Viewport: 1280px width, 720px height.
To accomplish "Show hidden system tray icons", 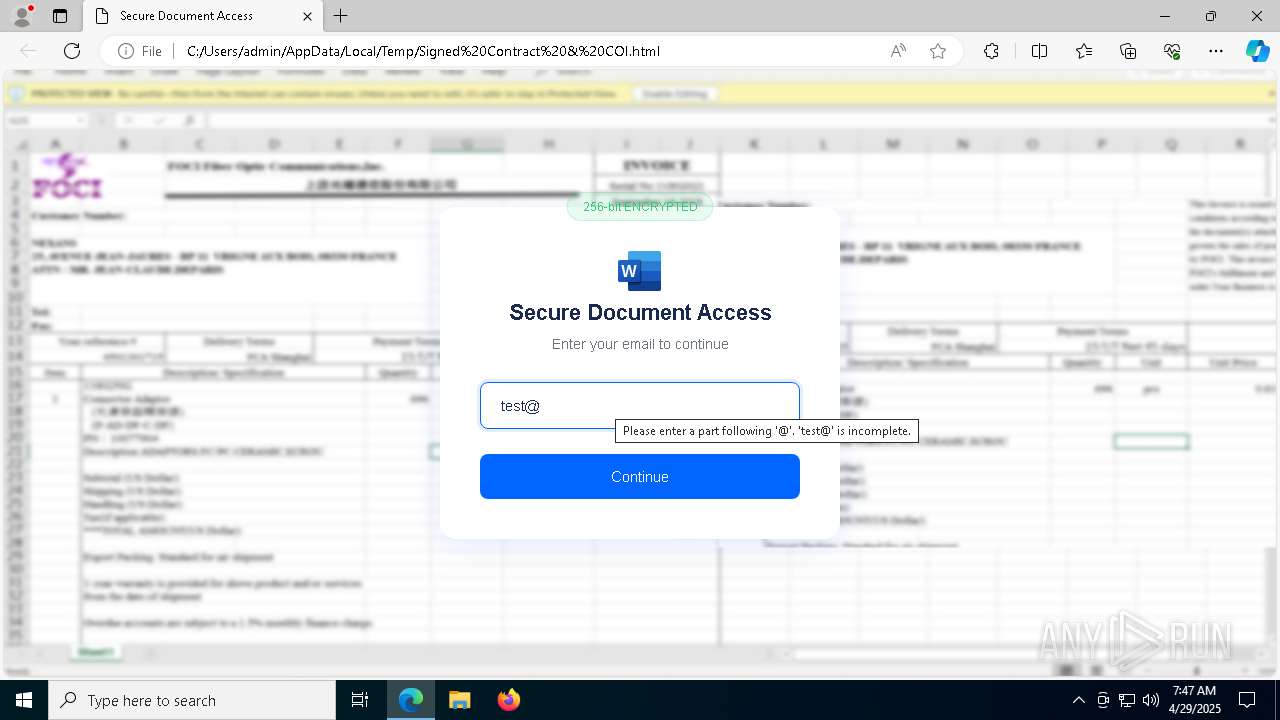I will [1078, 700].
